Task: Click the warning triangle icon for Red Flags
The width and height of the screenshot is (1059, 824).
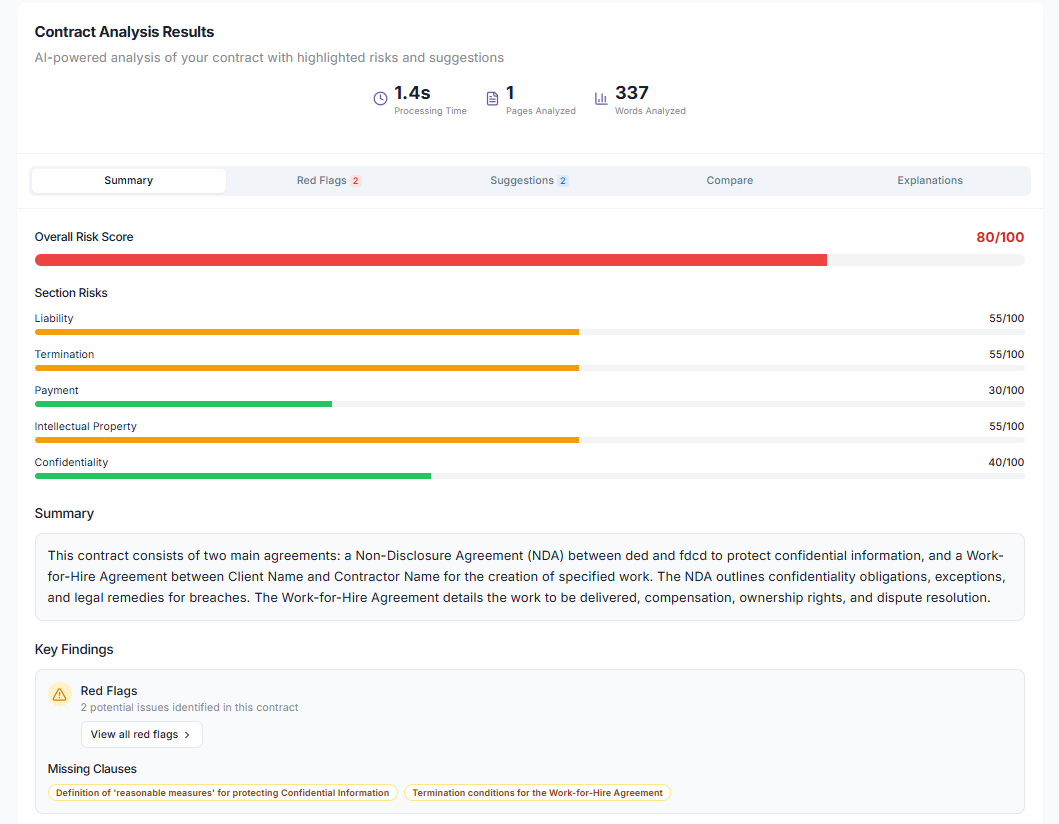Action: pyautogui.click(x=60, y=694)
